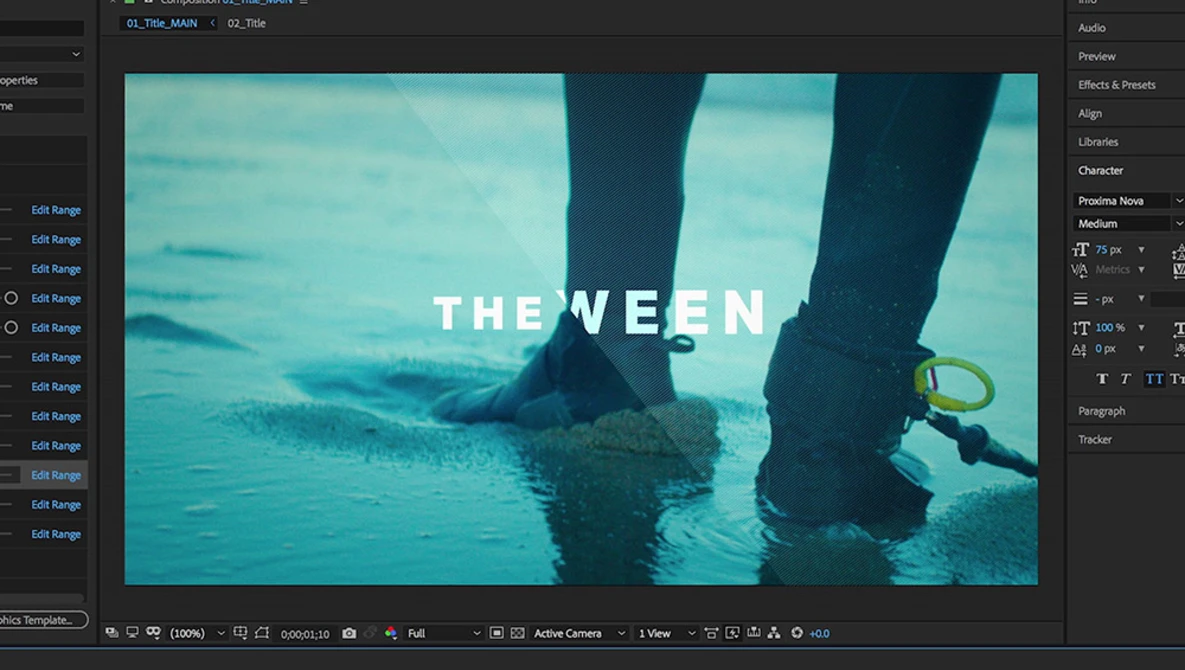Viewport: 1185px width, 670px height.
Task: Click the Timeline icon in viewer toolbar
Action: pyautogui.click(x=753, y=633)
